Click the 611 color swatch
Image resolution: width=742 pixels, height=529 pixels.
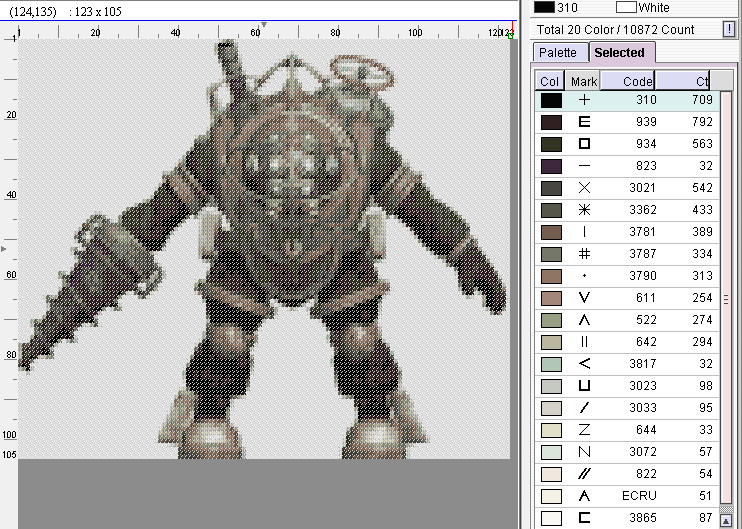coord(551,298)
